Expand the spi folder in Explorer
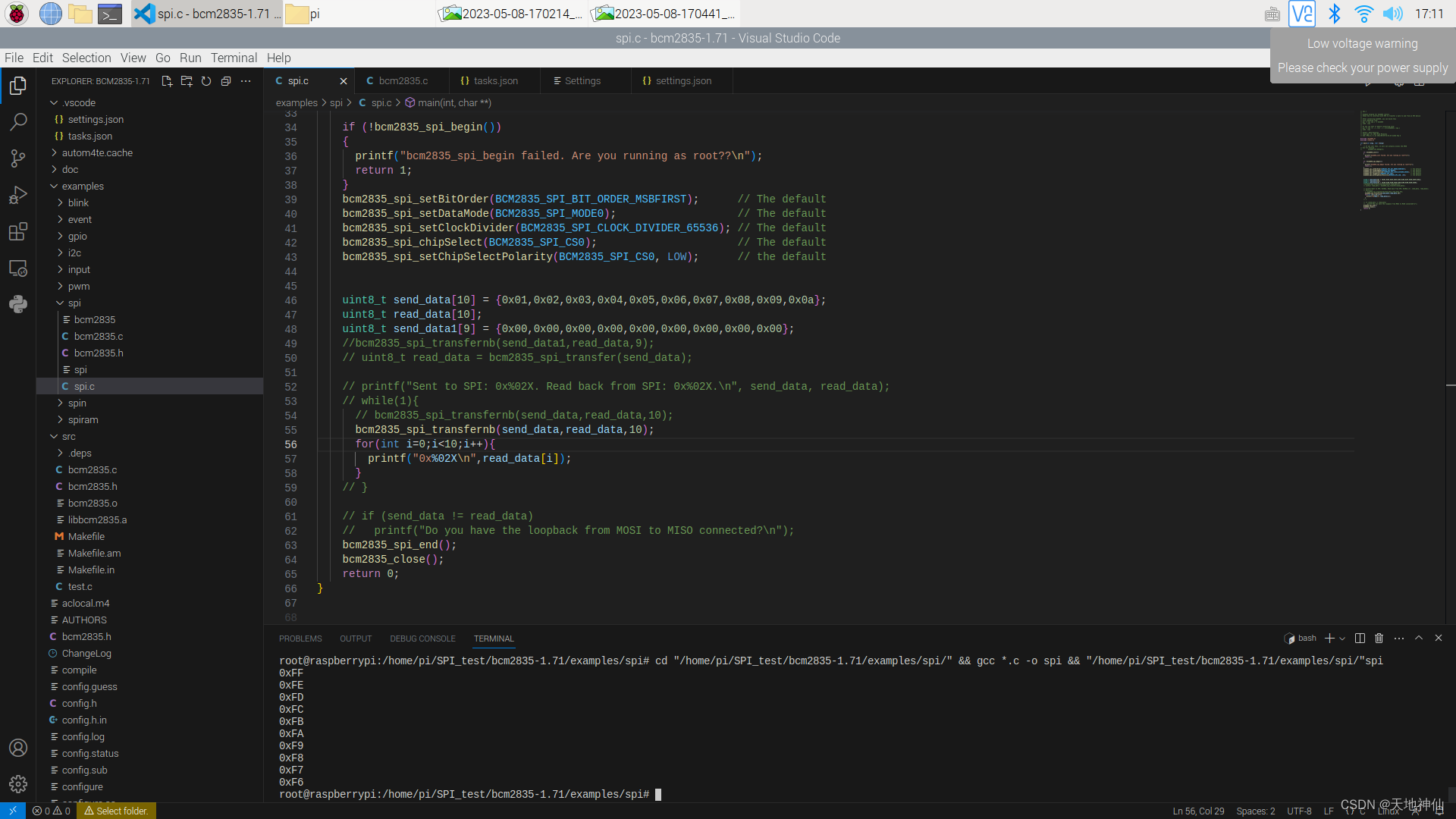This screenshot has width=1456, height=819. pyautogui.click(x=75, y=302)
